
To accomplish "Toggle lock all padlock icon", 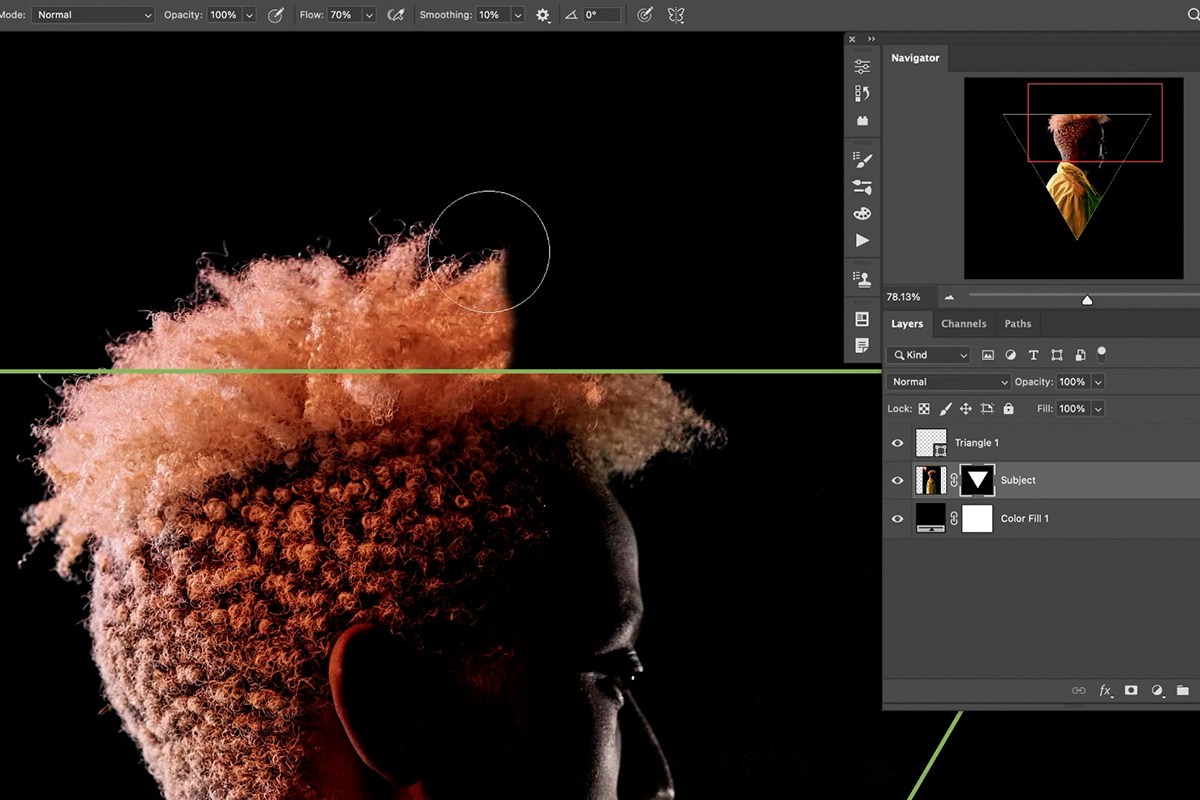I will (x=1008, y=409).
